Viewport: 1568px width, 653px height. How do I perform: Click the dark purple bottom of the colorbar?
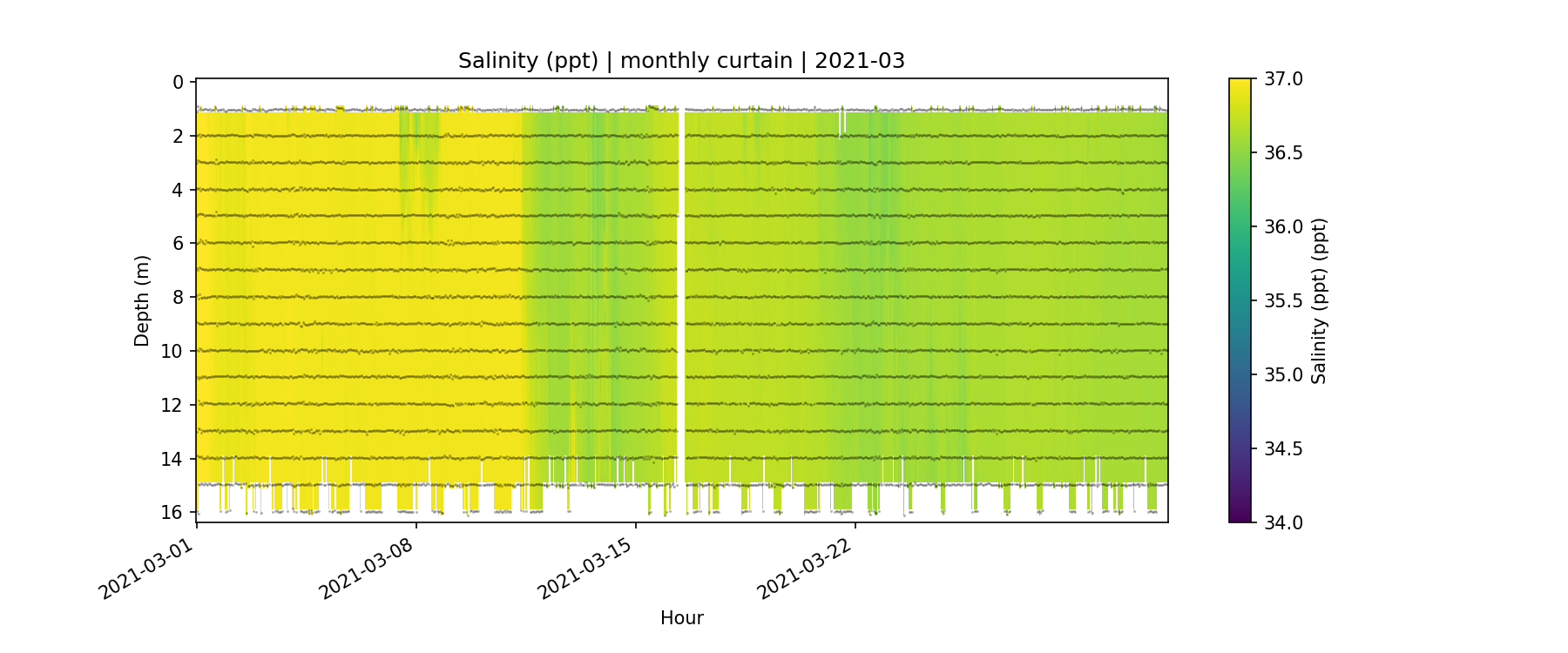tap(1240, 515)
